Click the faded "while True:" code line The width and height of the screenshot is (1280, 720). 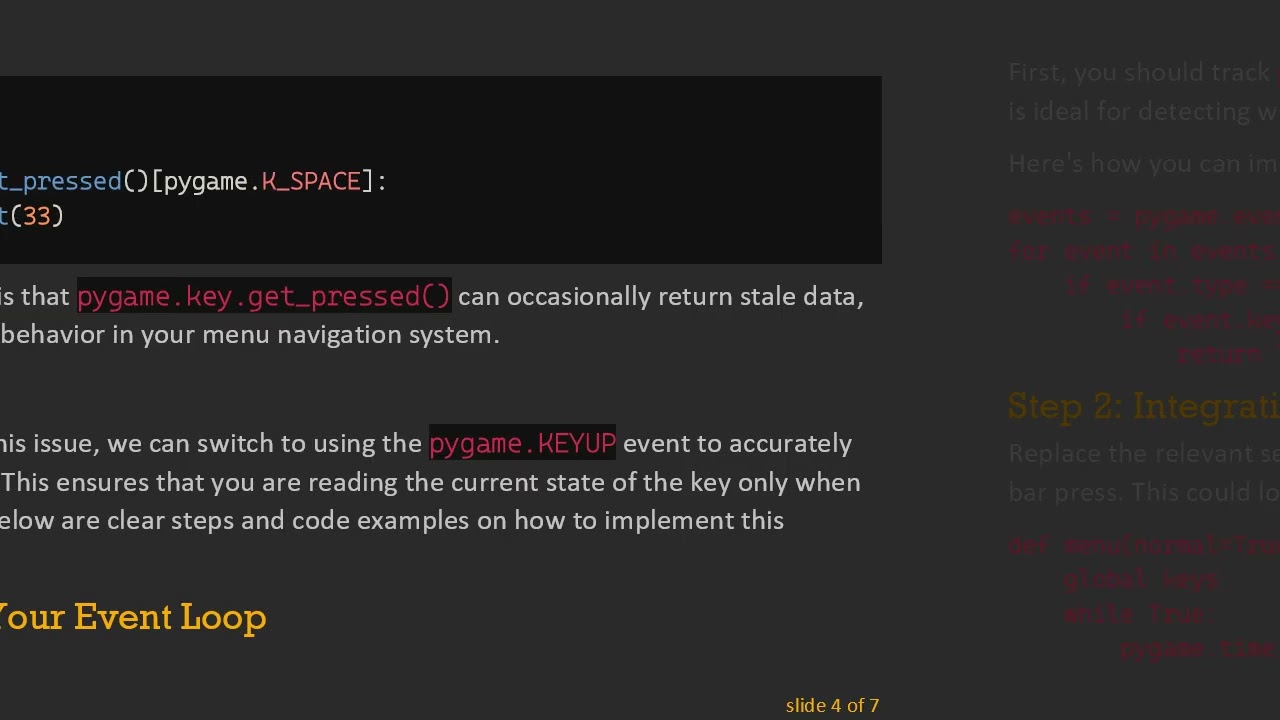tap(1135, 614)
